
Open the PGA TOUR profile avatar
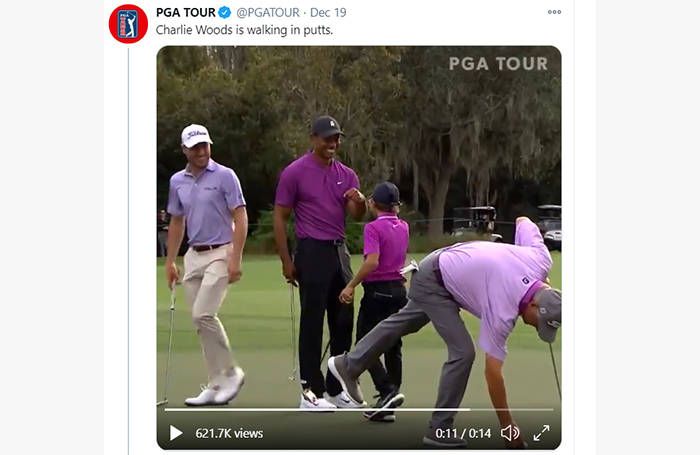coord(128,24)
